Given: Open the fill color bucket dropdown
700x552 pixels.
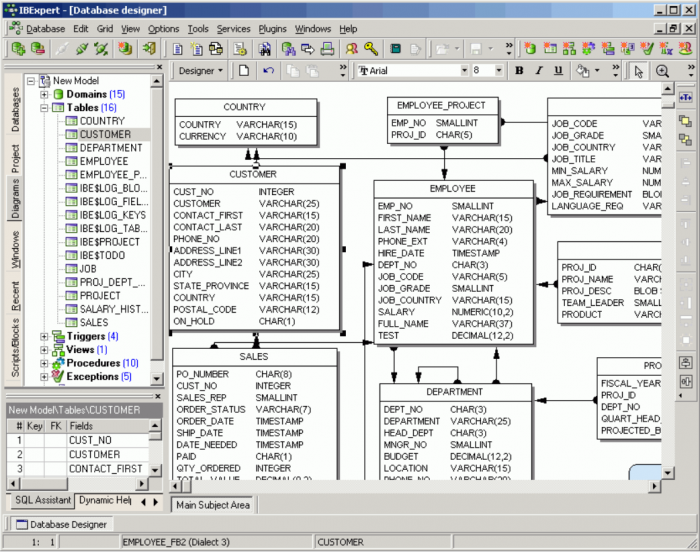Looking at the screenshot, I should tap(597, 71).
